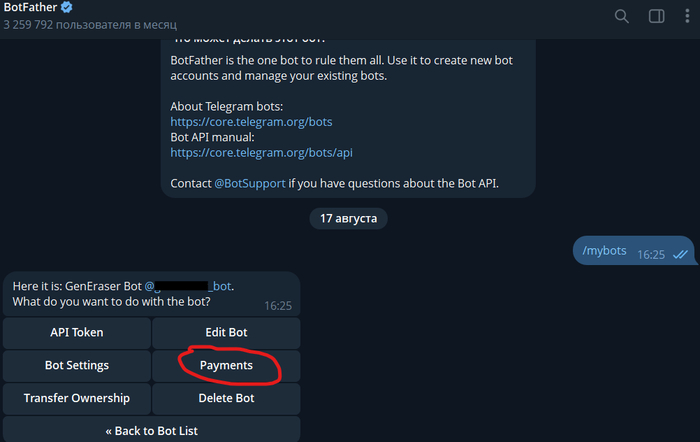Choose the circled Payments button
The width and height of the screenshot is (700, 442).
click(226, 366)
